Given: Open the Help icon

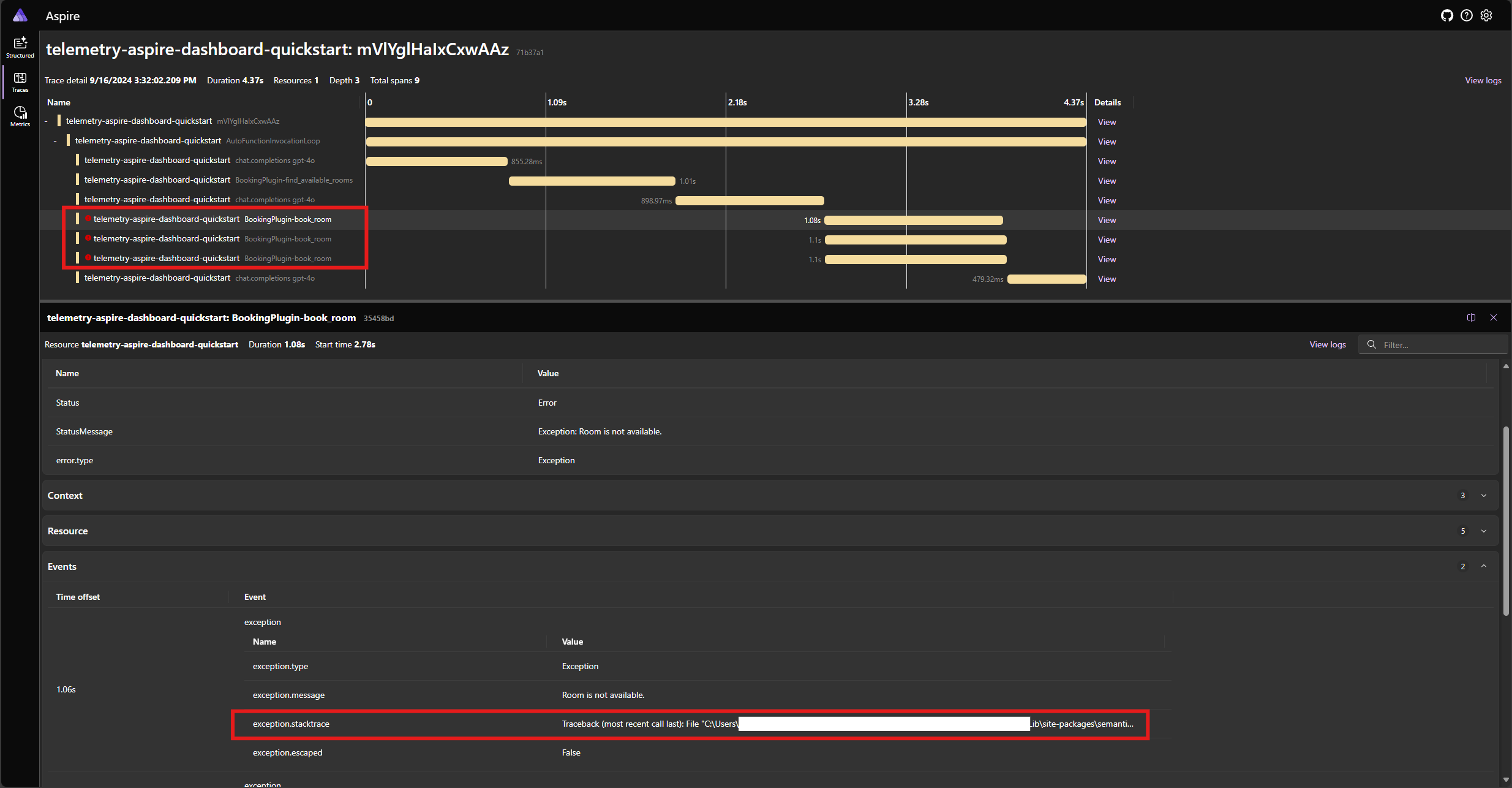Looking at the screenshot, I should click(x=1467, y=15).
